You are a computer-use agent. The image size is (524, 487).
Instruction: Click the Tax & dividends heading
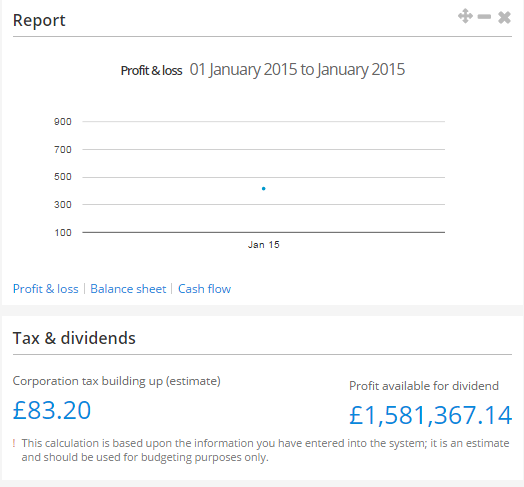[74, 338]
